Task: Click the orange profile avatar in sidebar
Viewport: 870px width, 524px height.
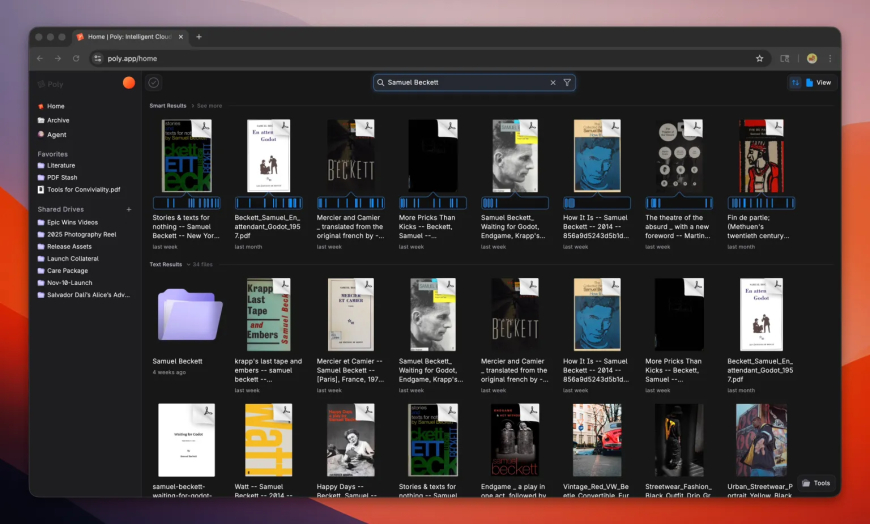Action: point(128,83)
